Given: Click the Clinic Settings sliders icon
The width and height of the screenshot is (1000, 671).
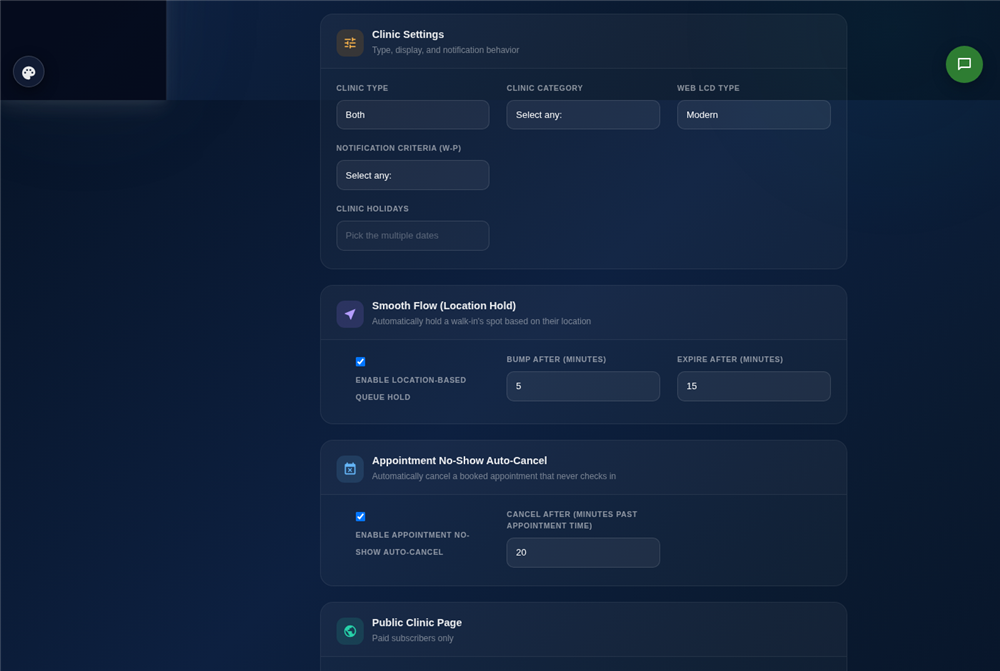Looking at the screenshot, I should 350,43.
